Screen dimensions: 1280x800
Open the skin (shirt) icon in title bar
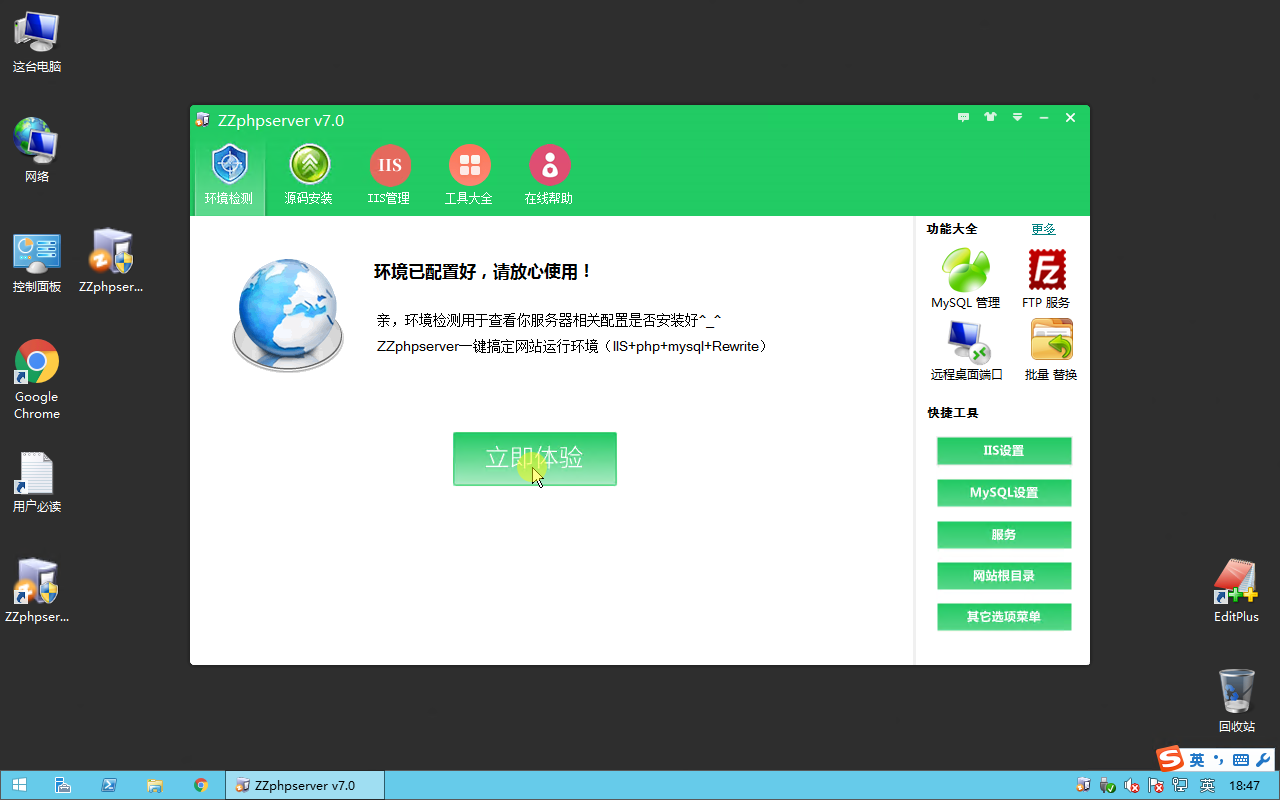[x=990, y=117]
